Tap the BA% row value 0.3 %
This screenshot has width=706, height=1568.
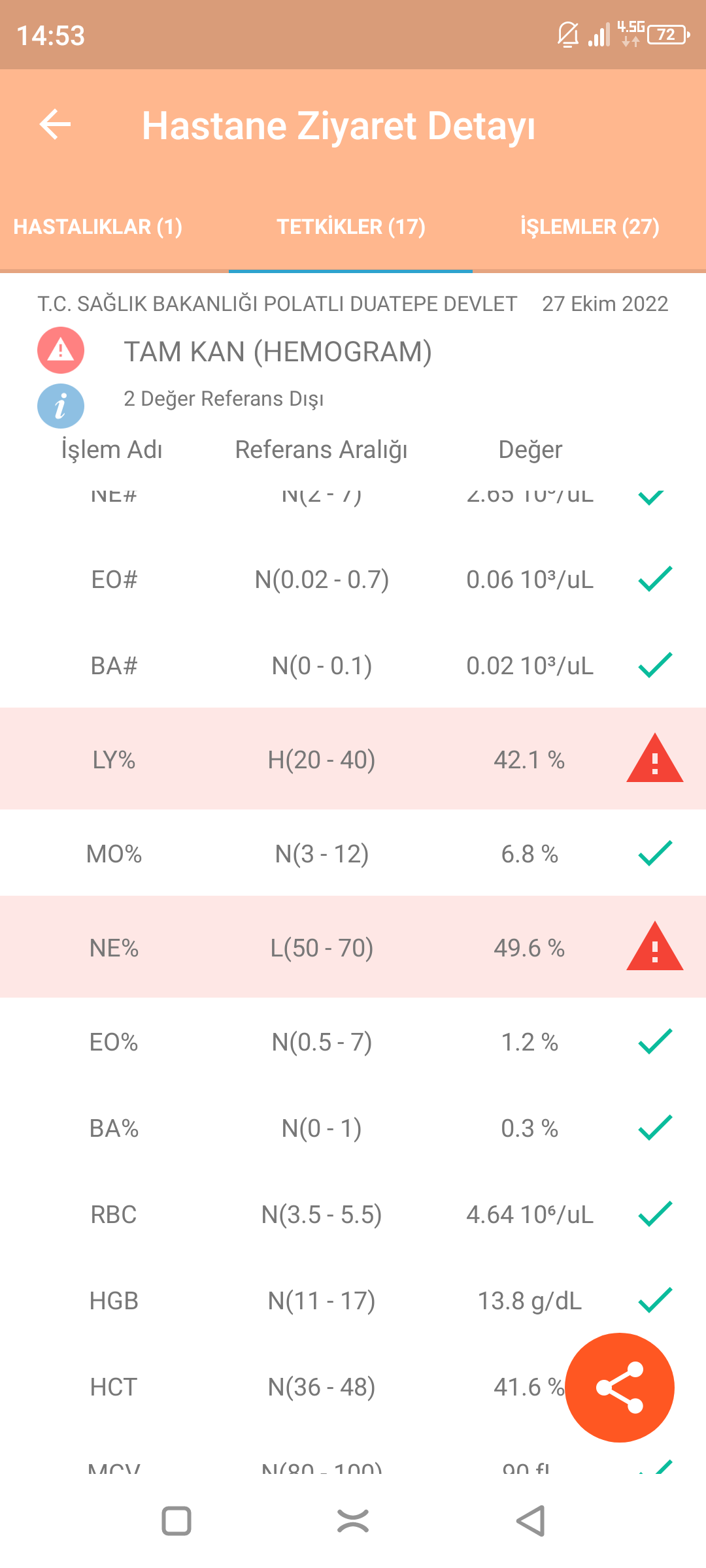[x=529, y=1128]
